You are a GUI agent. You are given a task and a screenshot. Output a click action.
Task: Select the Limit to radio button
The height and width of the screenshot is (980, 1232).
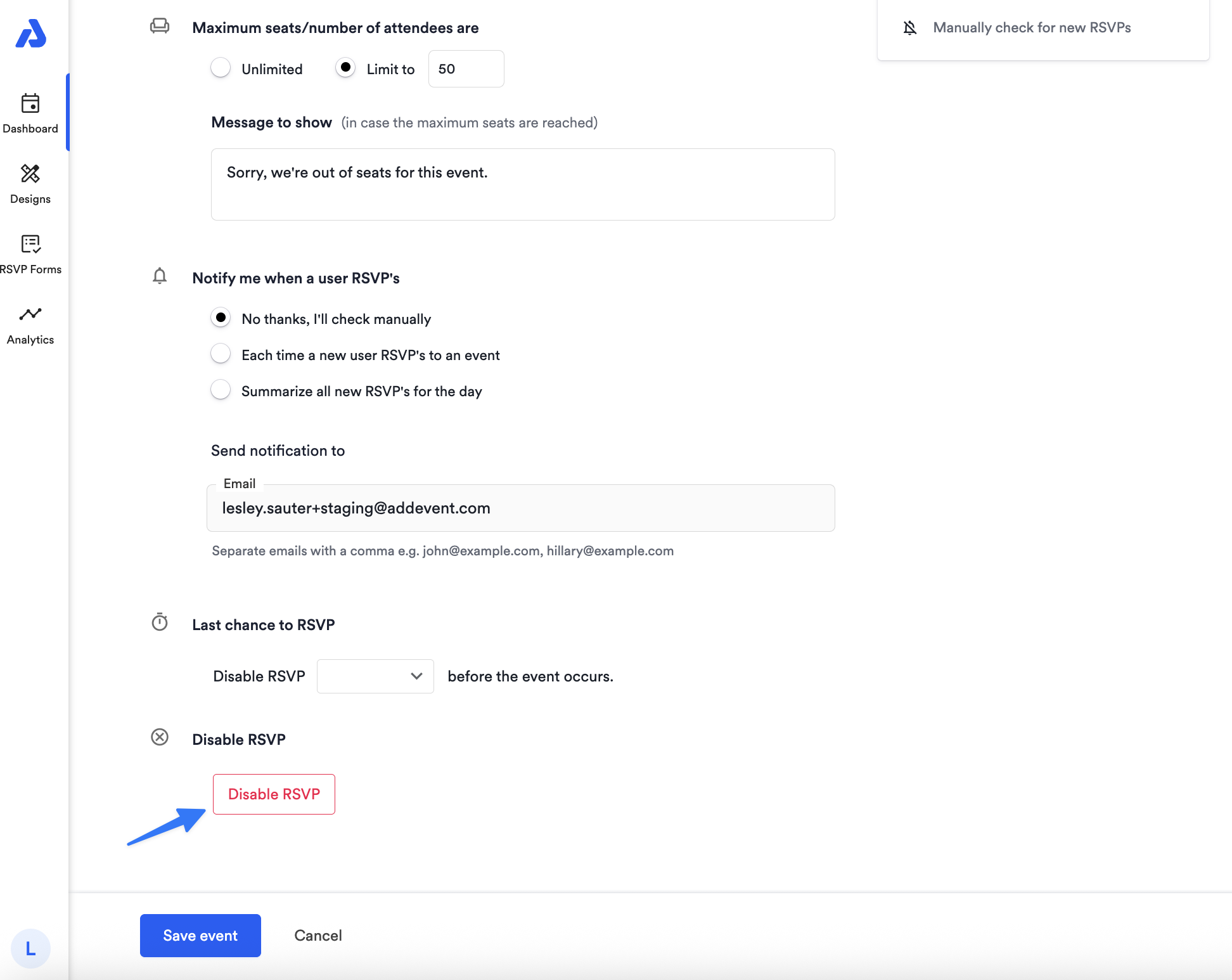(345, 68)
